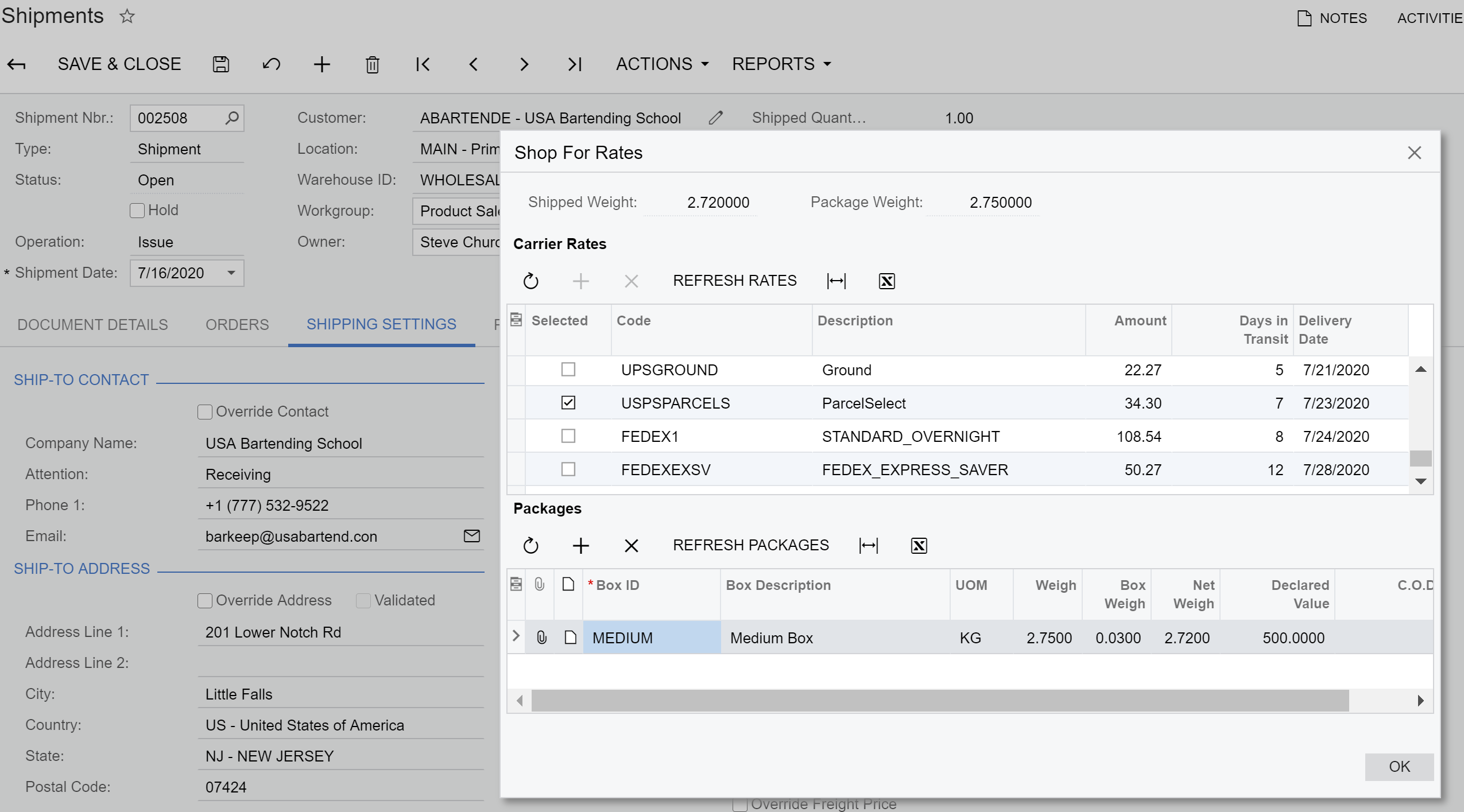Switch to the DOCUMENT DETAILS tab

[x=92, y=324]
